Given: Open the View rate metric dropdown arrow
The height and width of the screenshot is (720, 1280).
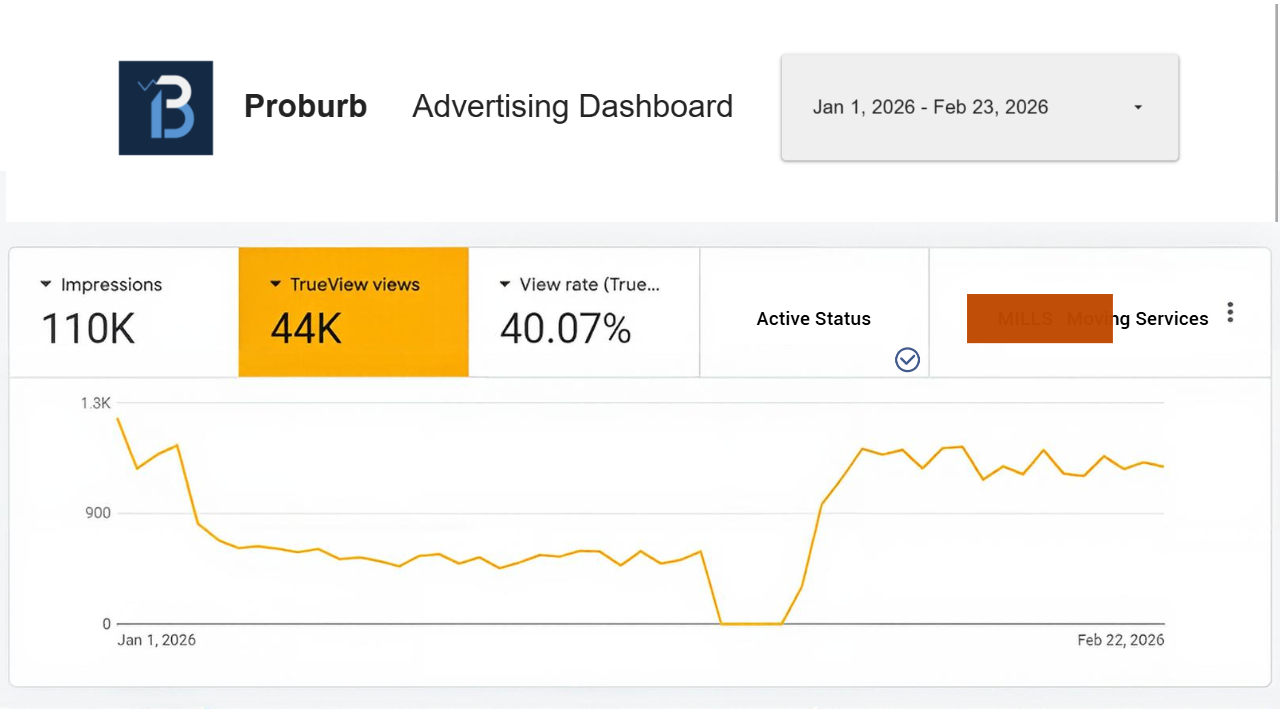Looking at the screenshot, I should coord(506,285).
